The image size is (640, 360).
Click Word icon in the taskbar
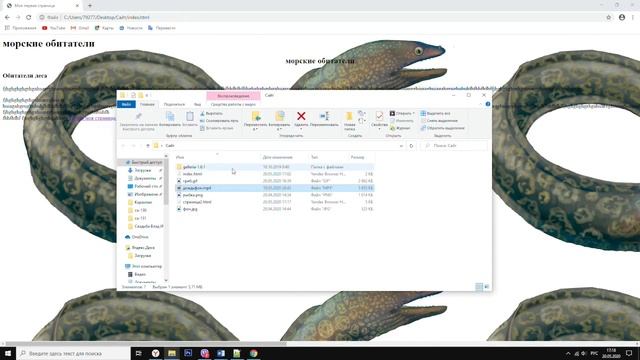(221, 353)
